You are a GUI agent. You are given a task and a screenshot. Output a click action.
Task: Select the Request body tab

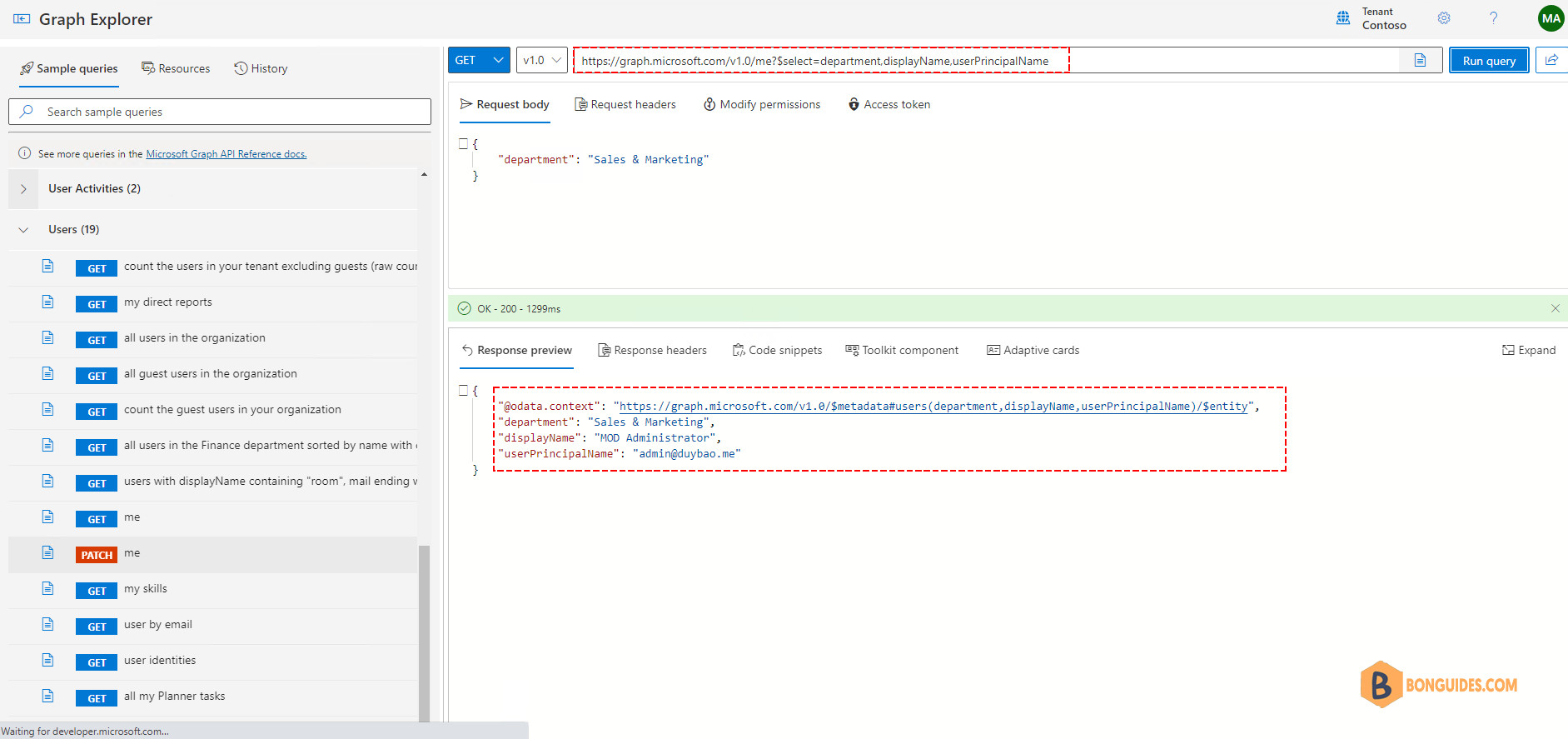pyautogui.click(x=505, y=104)
